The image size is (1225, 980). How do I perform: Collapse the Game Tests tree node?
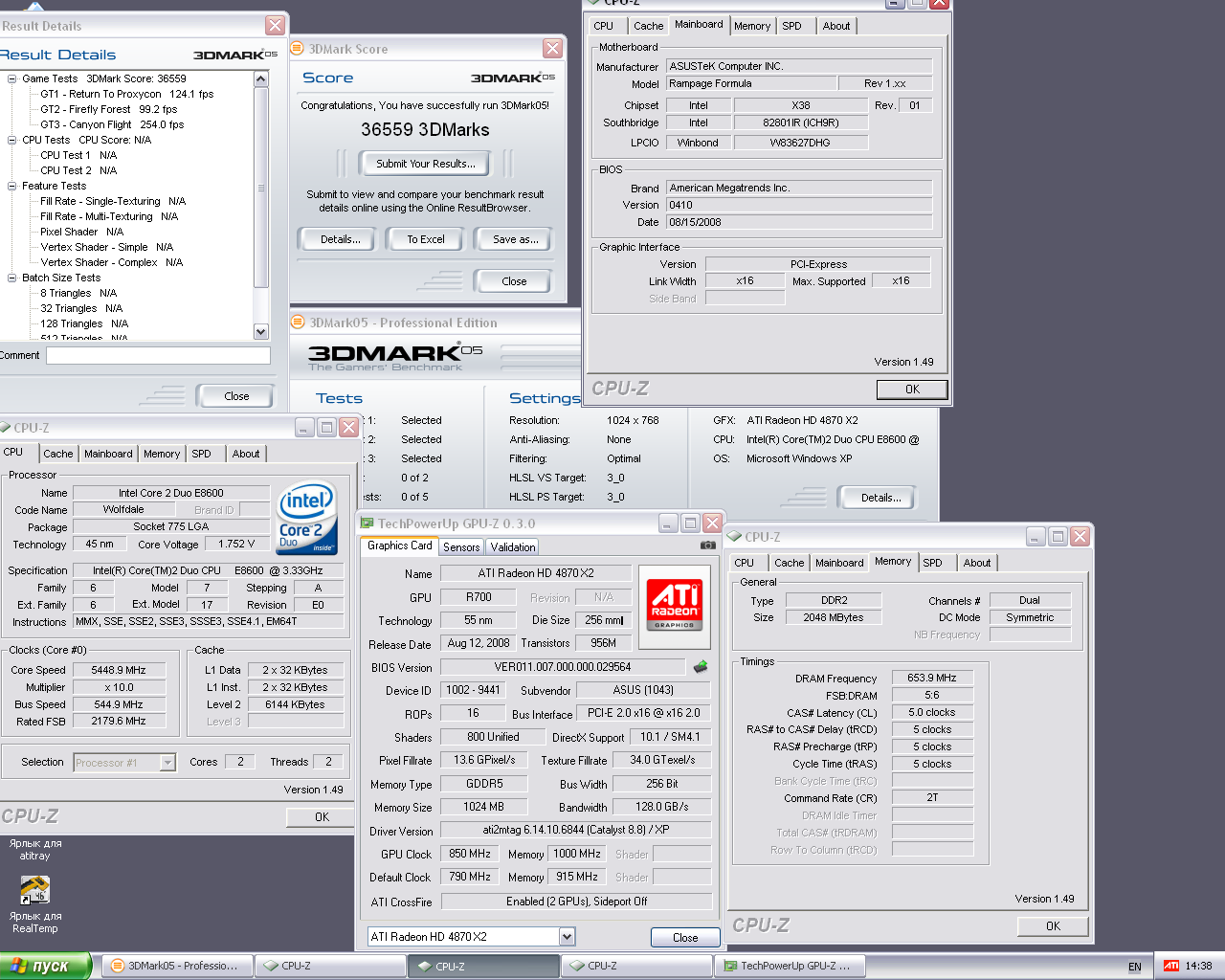pos(12,78)
